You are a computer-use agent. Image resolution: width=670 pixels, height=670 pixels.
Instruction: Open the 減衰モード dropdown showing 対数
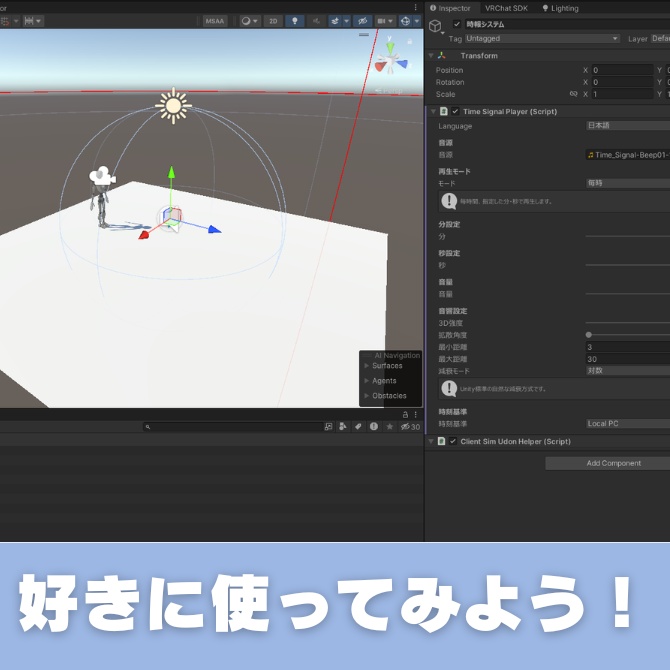click(x=628, y=370)
